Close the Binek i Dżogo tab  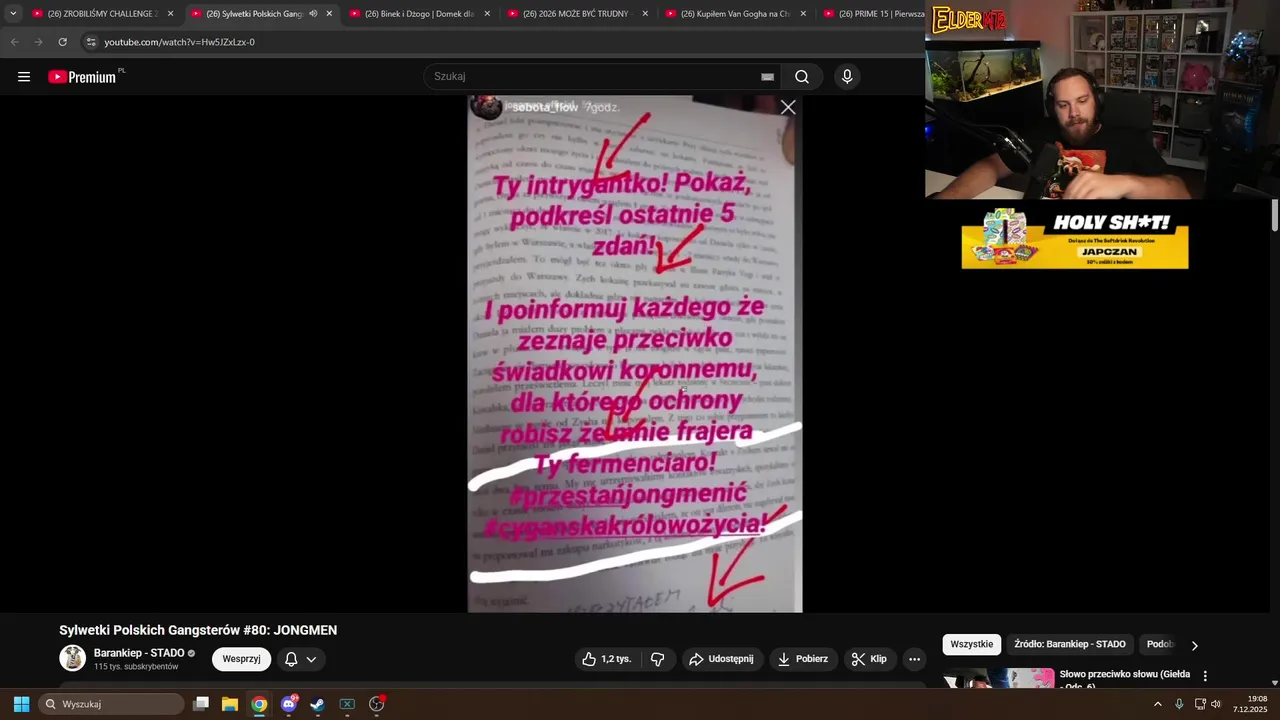(x=487, y=14)
